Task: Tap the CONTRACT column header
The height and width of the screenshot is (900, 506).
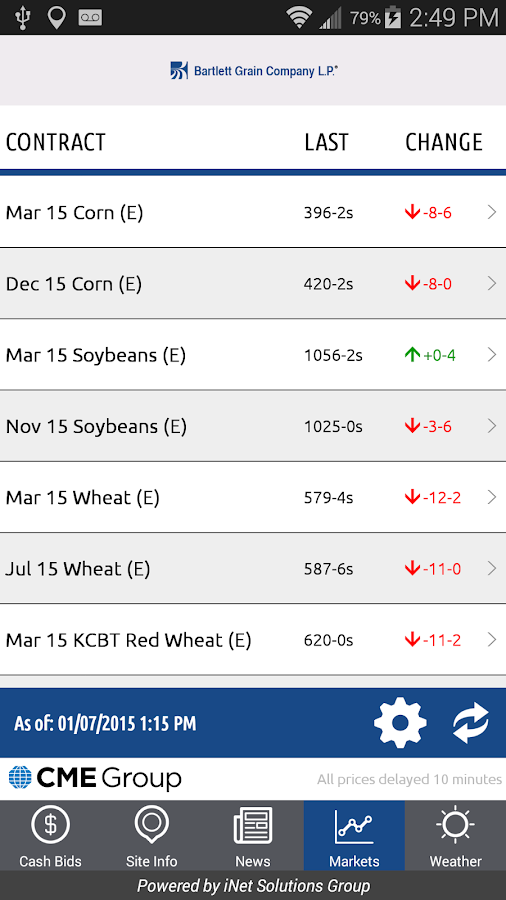Action: 56,142
